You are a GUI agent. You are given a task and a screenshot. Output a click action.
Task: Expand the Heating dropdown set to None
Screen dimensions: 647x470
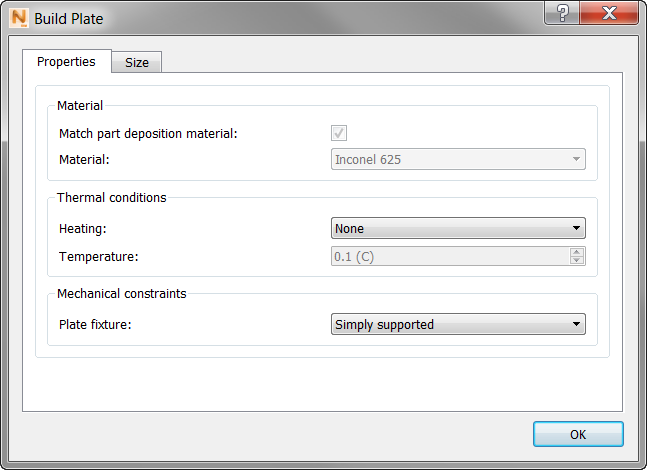point(458,228)
